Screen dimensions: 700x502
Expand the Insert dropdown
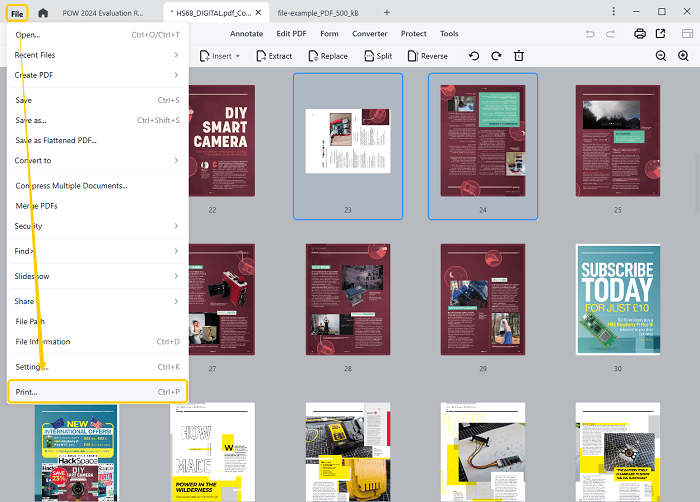coord(220,56)
